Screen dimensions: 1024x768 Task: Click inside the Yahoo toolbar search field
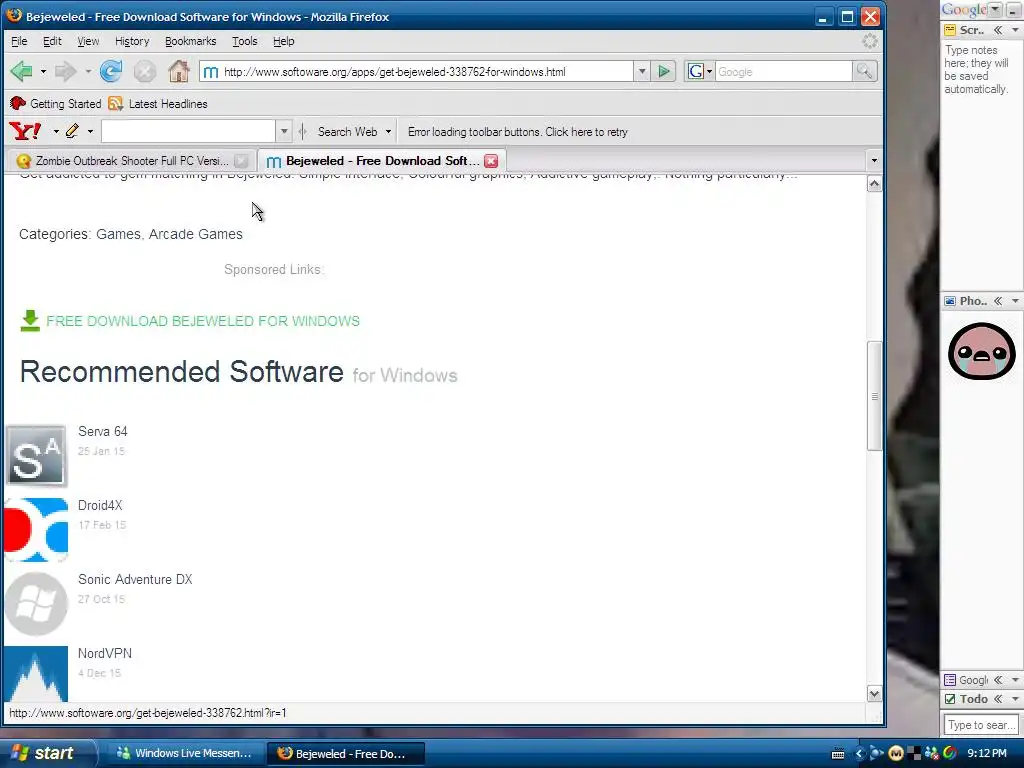[188, 131]
